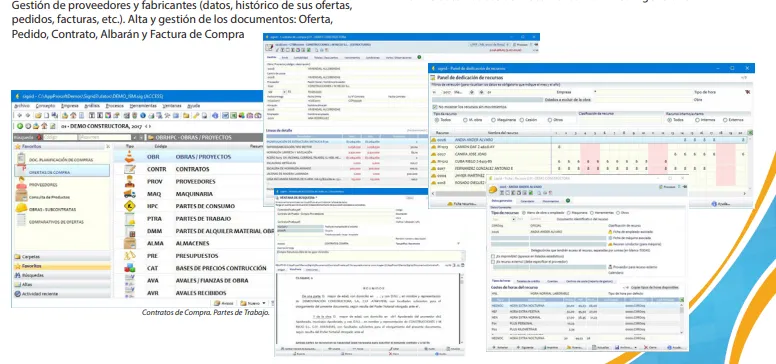776x364 pixels.
Task: Open Doc. Planificación de Compras favorite
Action: 61,160
